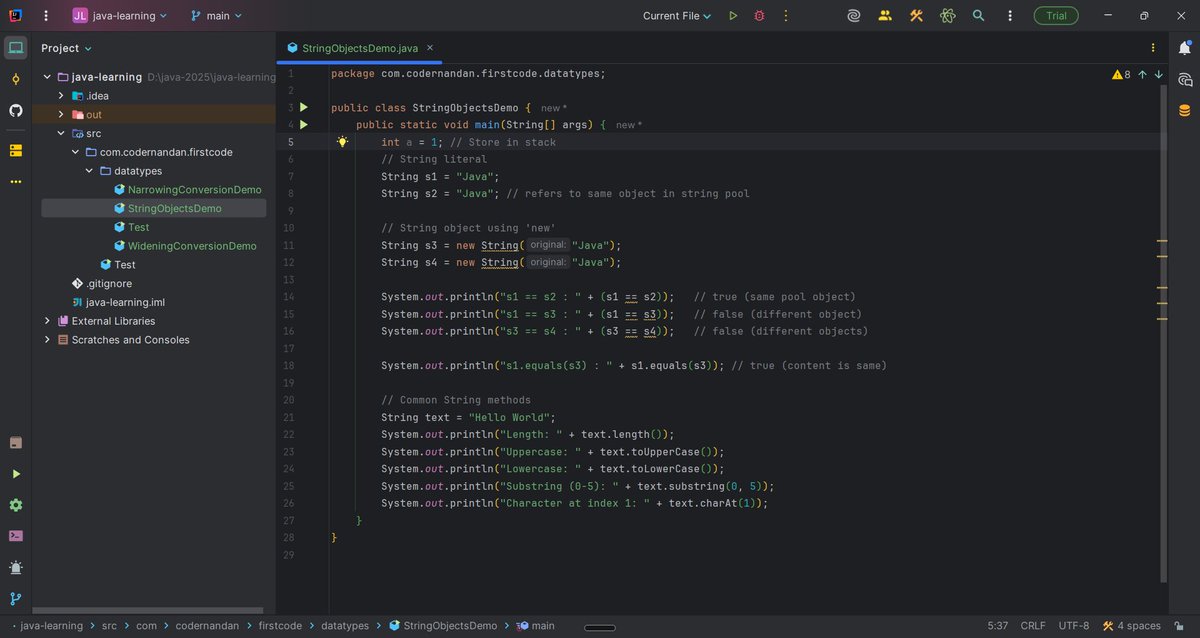The width and height of the screenshot is (1200, 638).
Task: Open the spiral AI assistant icon in the toolbar
Action: point(854,16)
